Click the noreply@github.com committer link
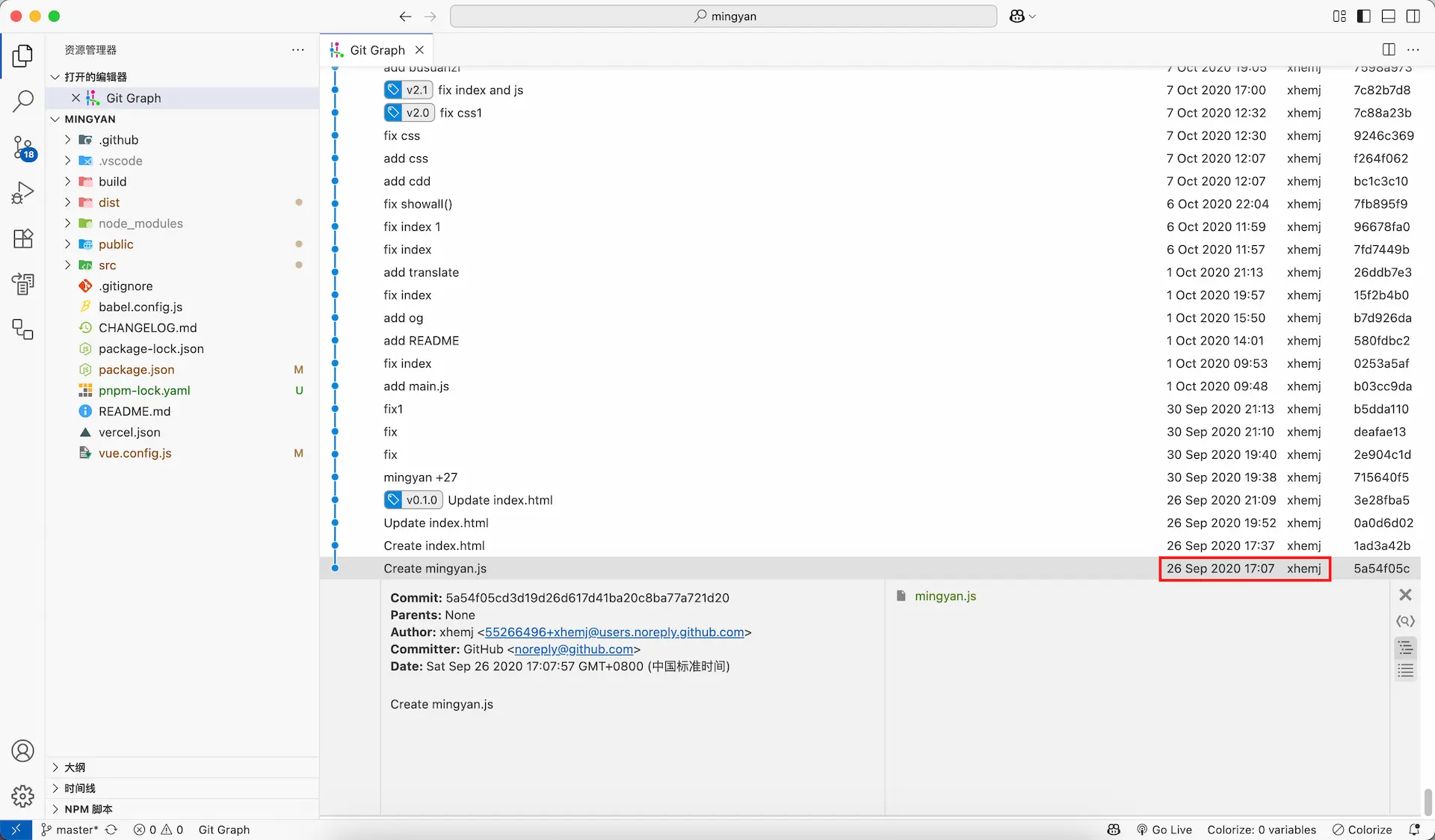The width and height of the screenshot is (1435, 840). [x=573, y=649]
